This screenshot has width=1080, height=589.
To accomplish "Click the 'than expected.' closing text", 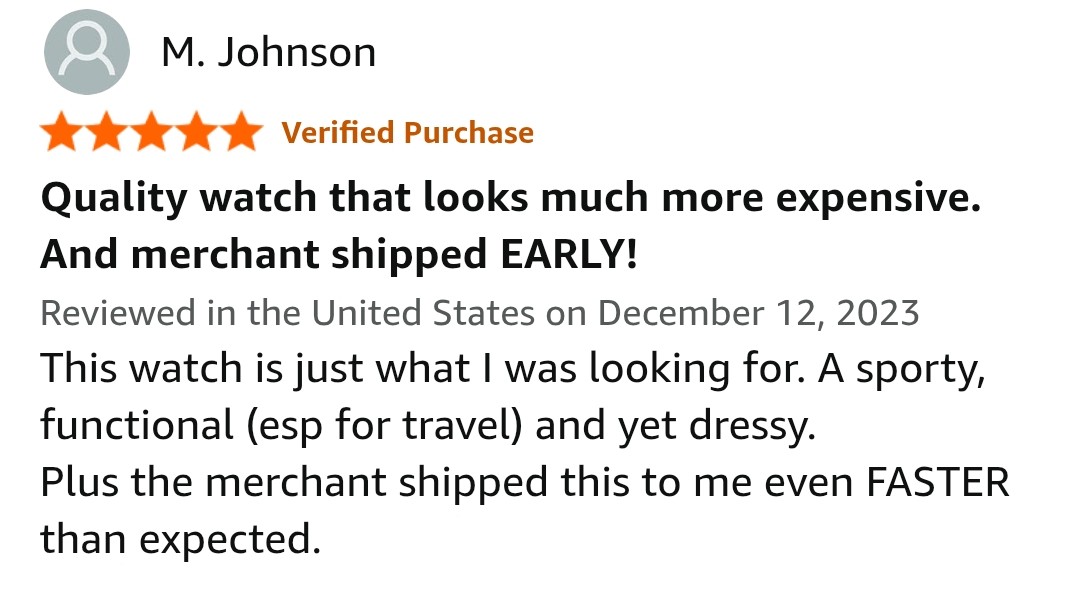I will [x=181, y=539].
